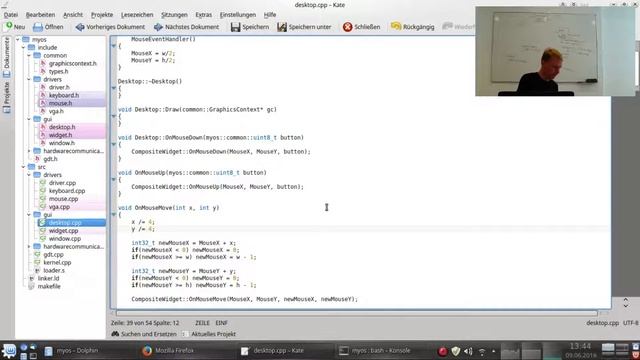Open keyboard.h file
Screen dimensions: 640x360
[64, 95]
